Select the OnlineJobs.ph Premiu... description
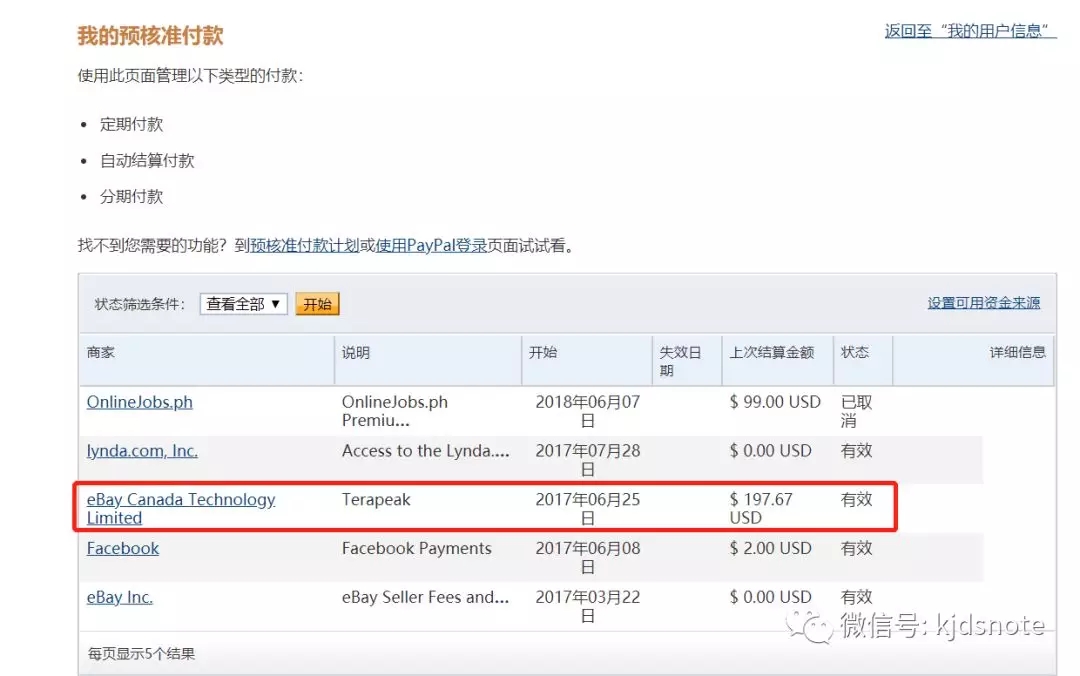The width and height of the screenshot is (1080, 676). coord(395,411)
